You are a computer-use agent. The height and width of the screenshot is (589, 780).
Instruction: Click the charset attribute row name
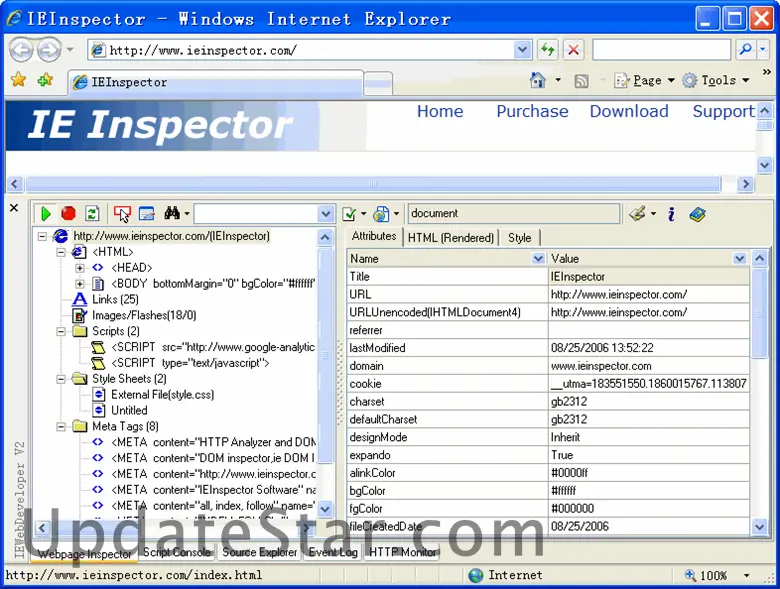(367, 401)
